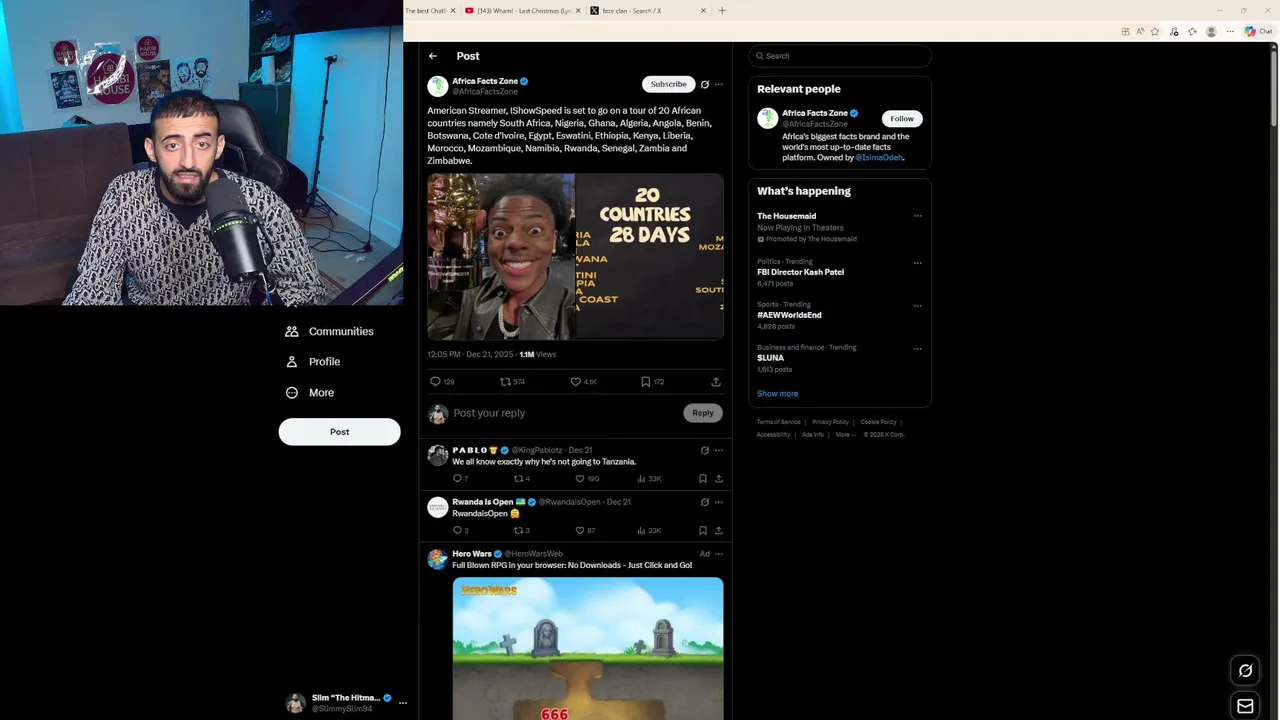1280x720 pixels.
Task: Like Rwanda Is Open comment with 87 likes
Action: [579, 531]
